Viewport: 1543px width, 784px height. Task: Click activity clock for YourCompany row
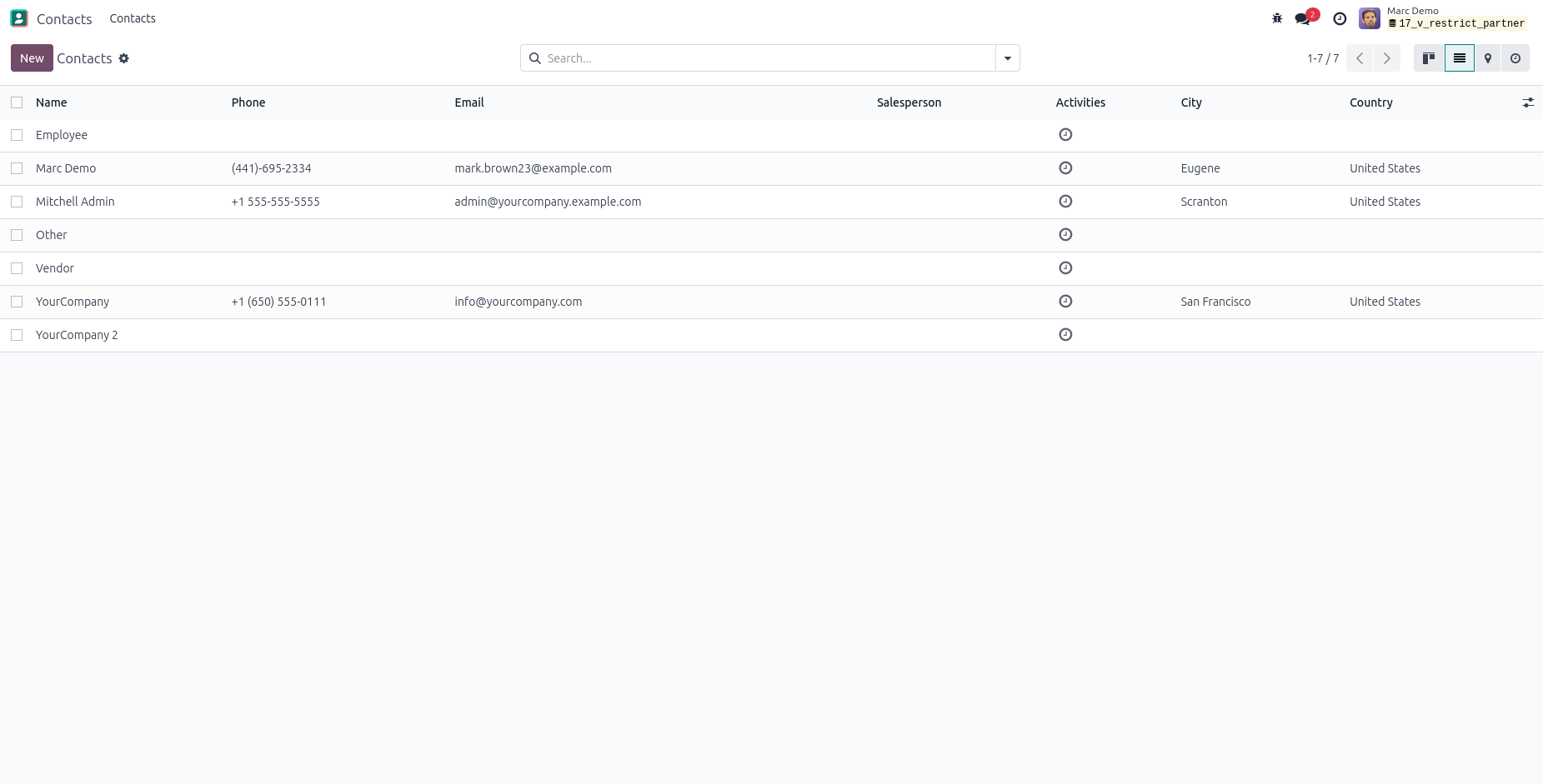[x=1065, y=302]
